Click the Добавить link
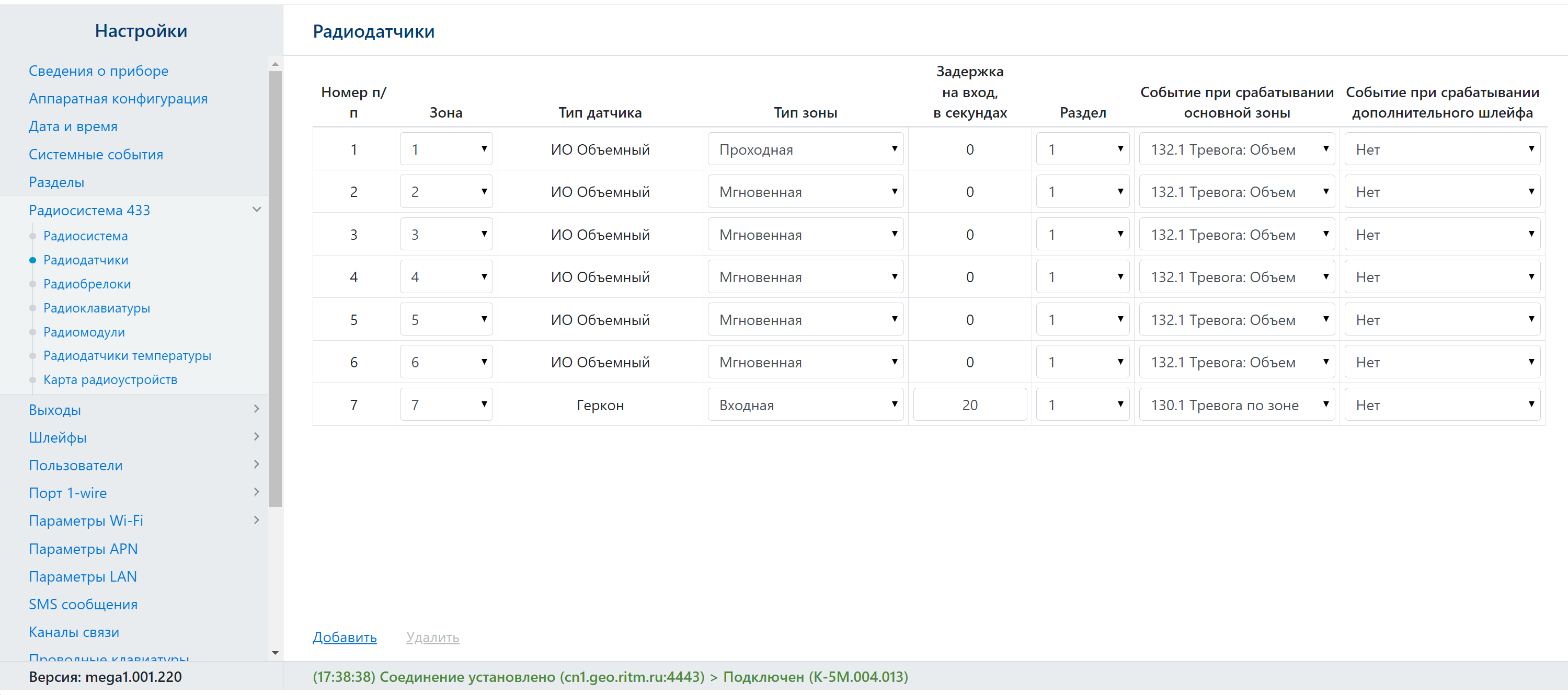 pos(345,636)
